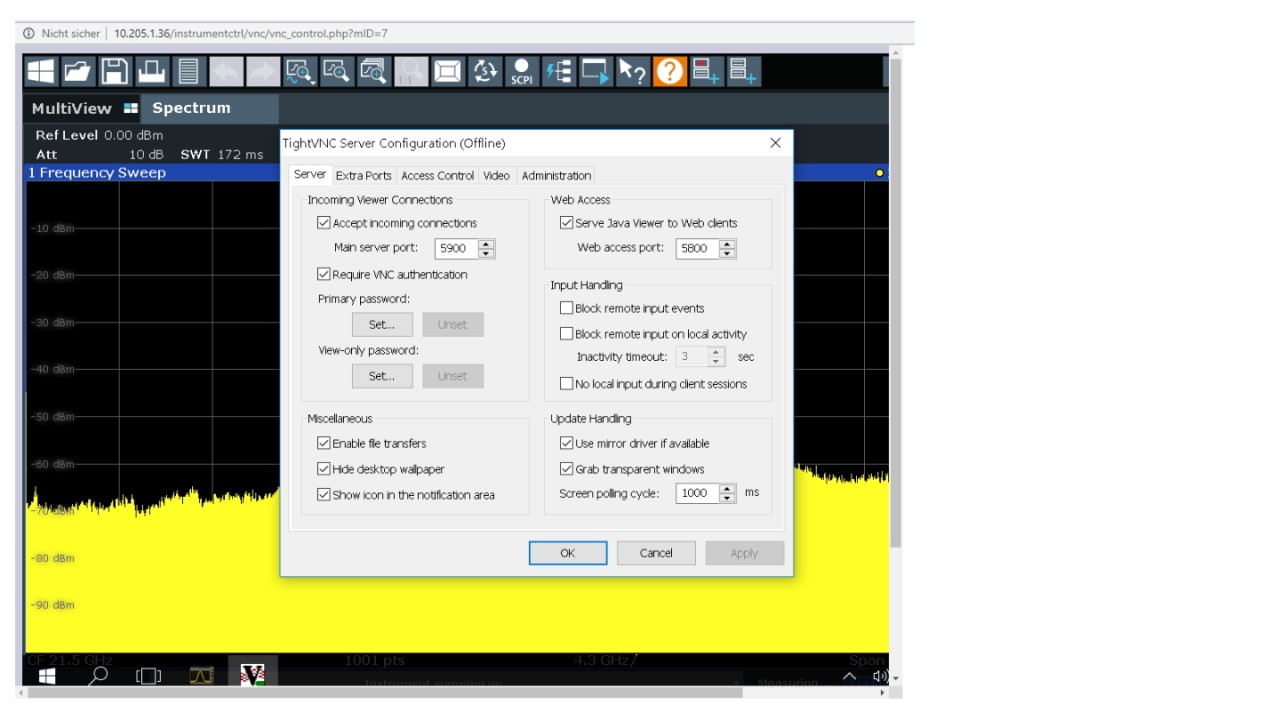This screenshot has width=1280, height=720.
Task: Click Unset for View-only password
Action: click(453, 376)
